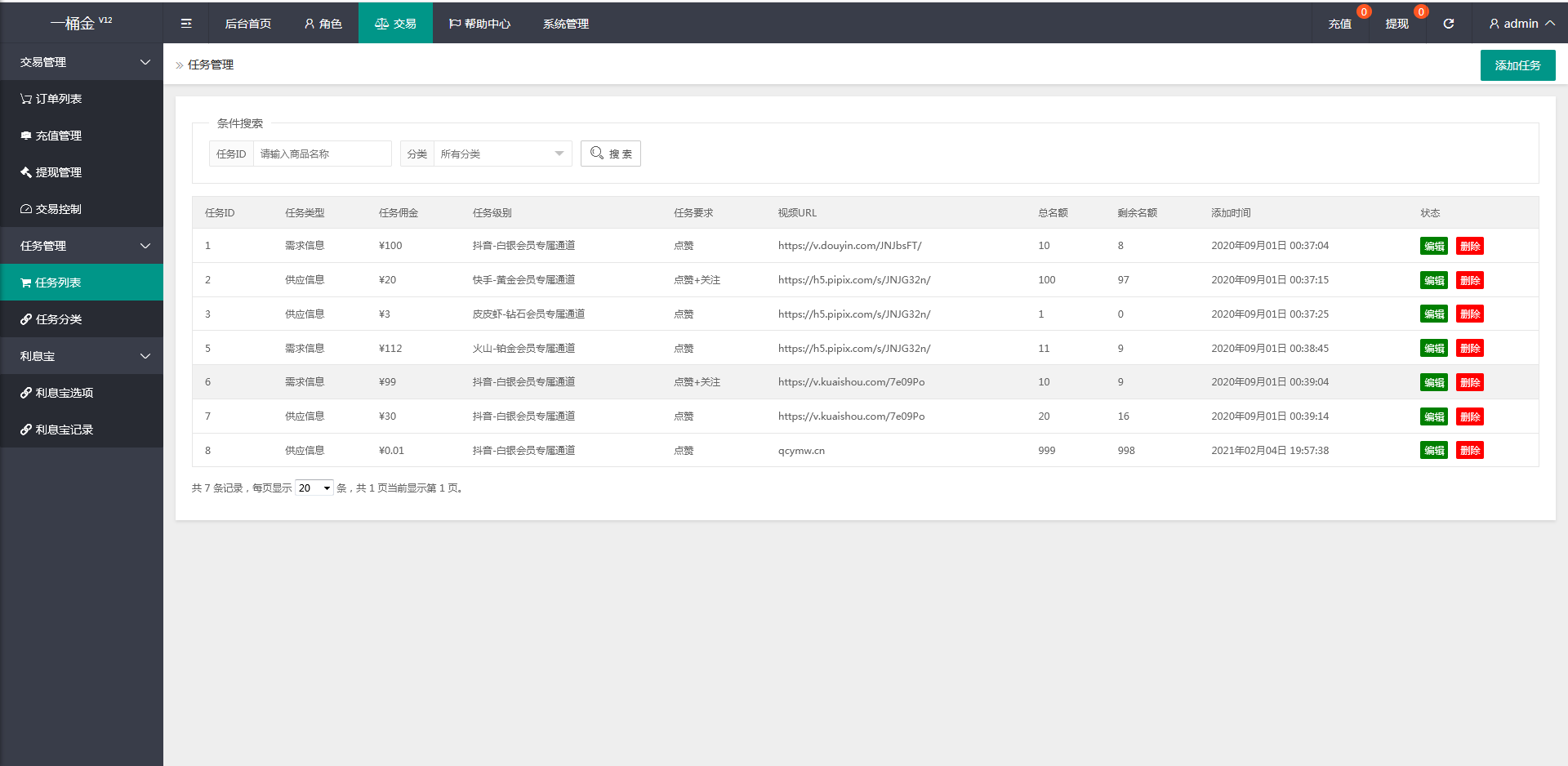Viewport: 1568px width, 766px height.
Task: Click the flag icon on 帮助中心 tab
Action: (455, 24)
